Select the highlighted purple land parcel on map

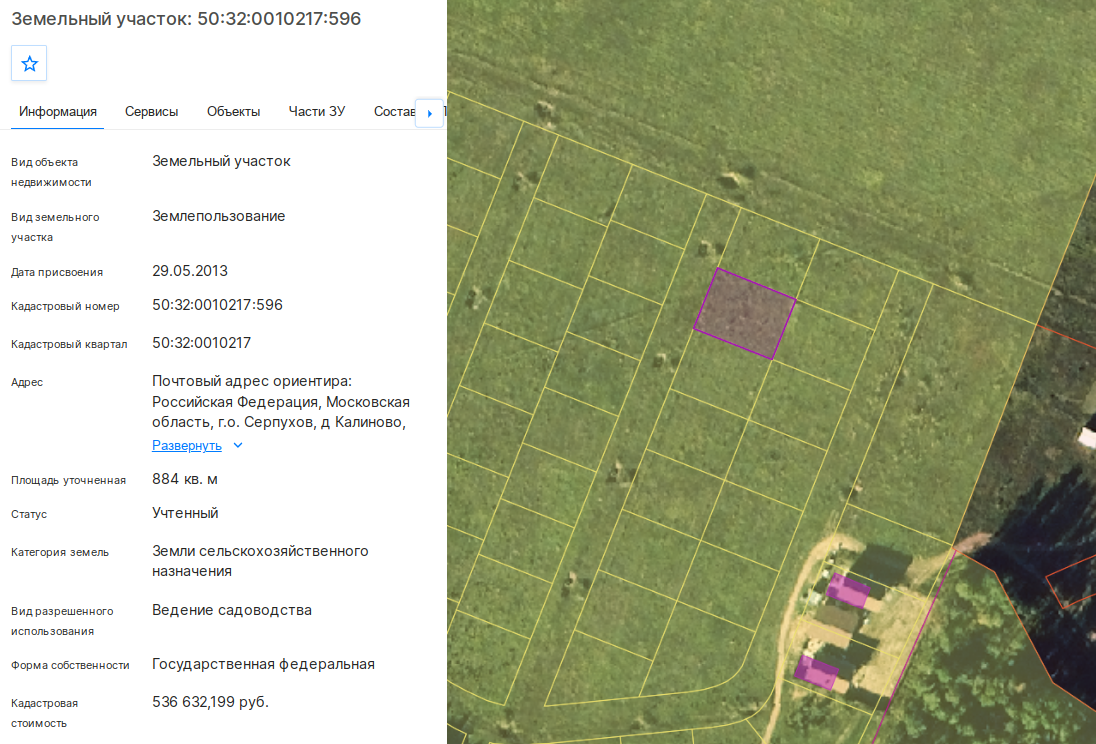[x=745, y=313]
